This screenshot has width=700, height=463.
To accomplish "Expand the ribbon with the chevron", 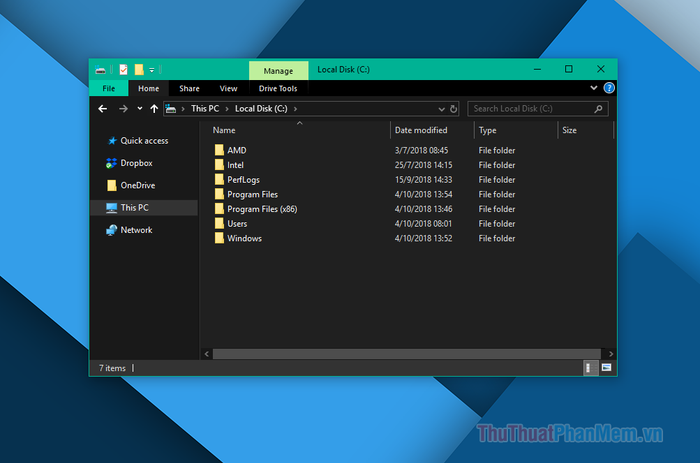I will (596, 88).
